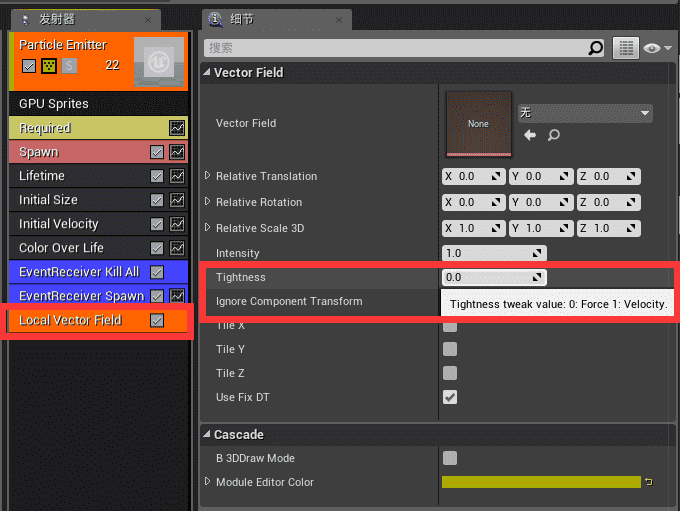The height and width of the screenshot is (511, 680).
Task: Browse to Vector Field asset magnifier icon
Action: (553, 135)
